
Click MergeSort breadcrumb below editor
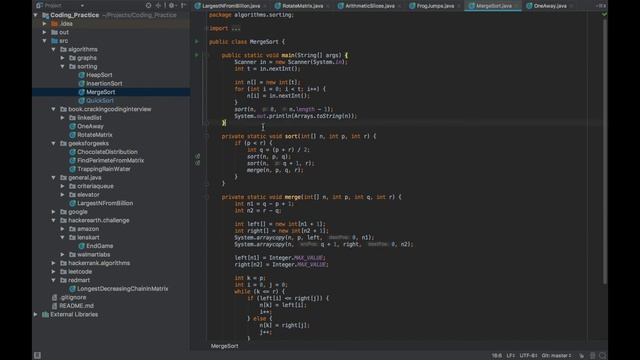pos(224,346)
